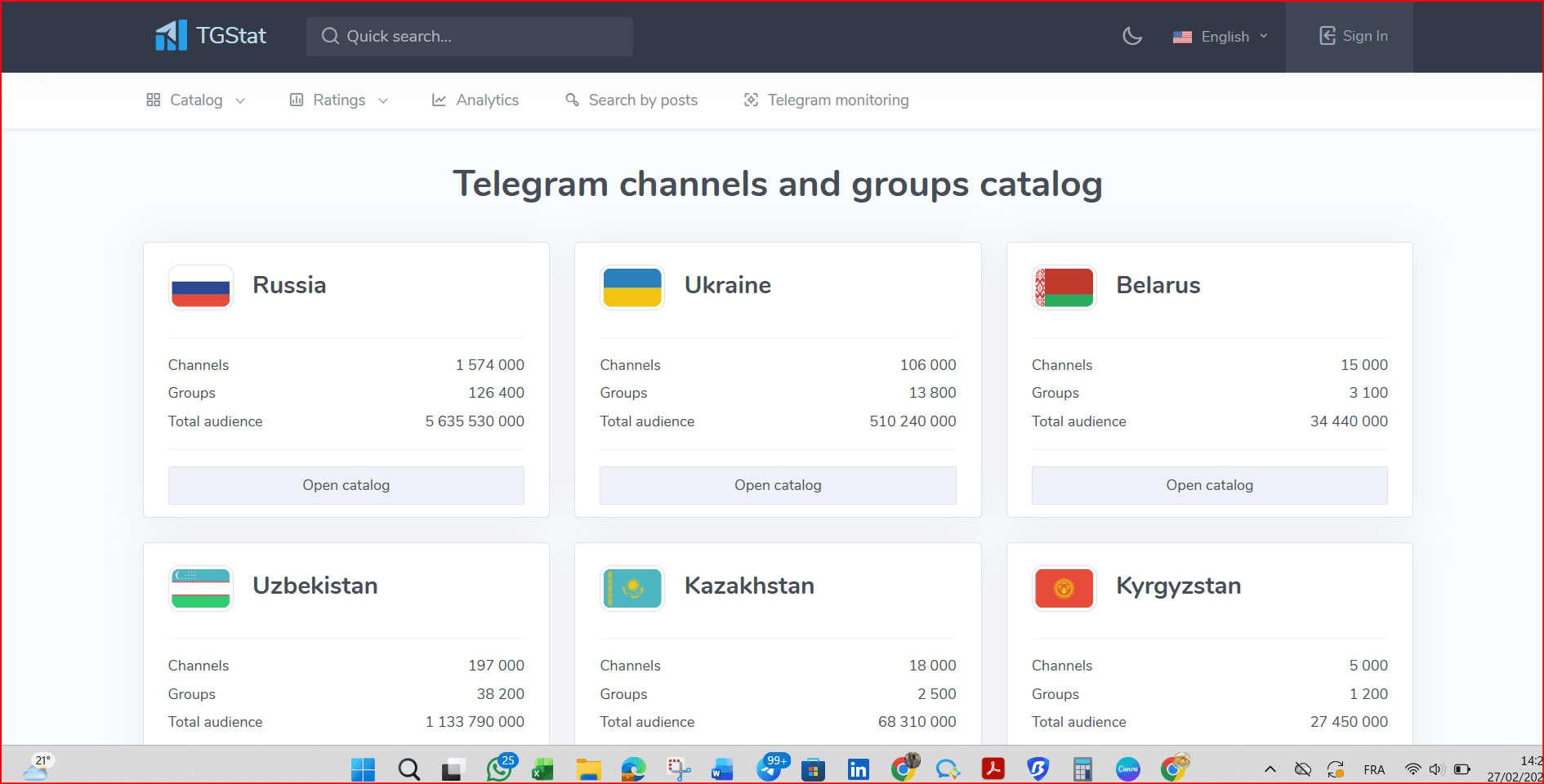Toggle dark mode with the moon icon
The image size is (1544, 784).
(x=1131, y=36)
